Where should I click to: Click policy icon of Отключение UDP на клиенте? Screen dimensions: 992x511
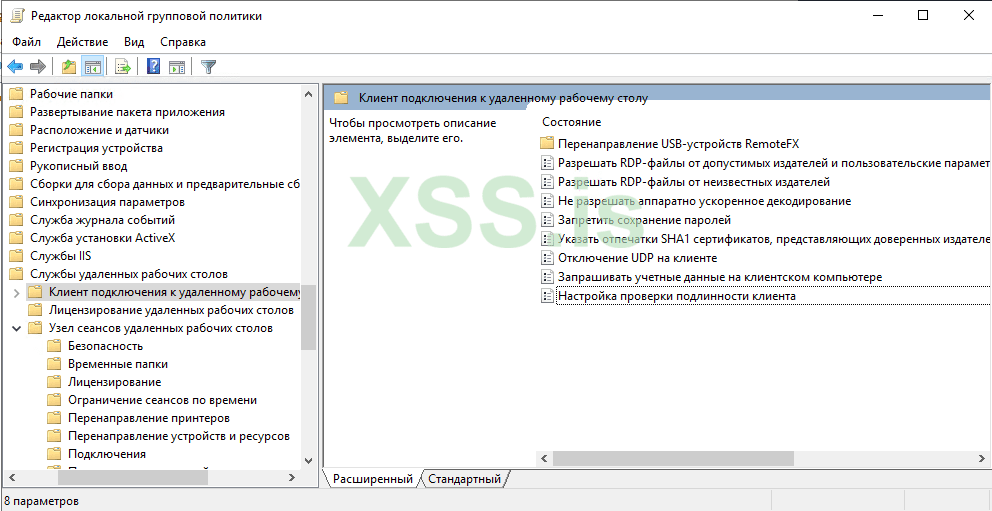(x=547, y=258)
